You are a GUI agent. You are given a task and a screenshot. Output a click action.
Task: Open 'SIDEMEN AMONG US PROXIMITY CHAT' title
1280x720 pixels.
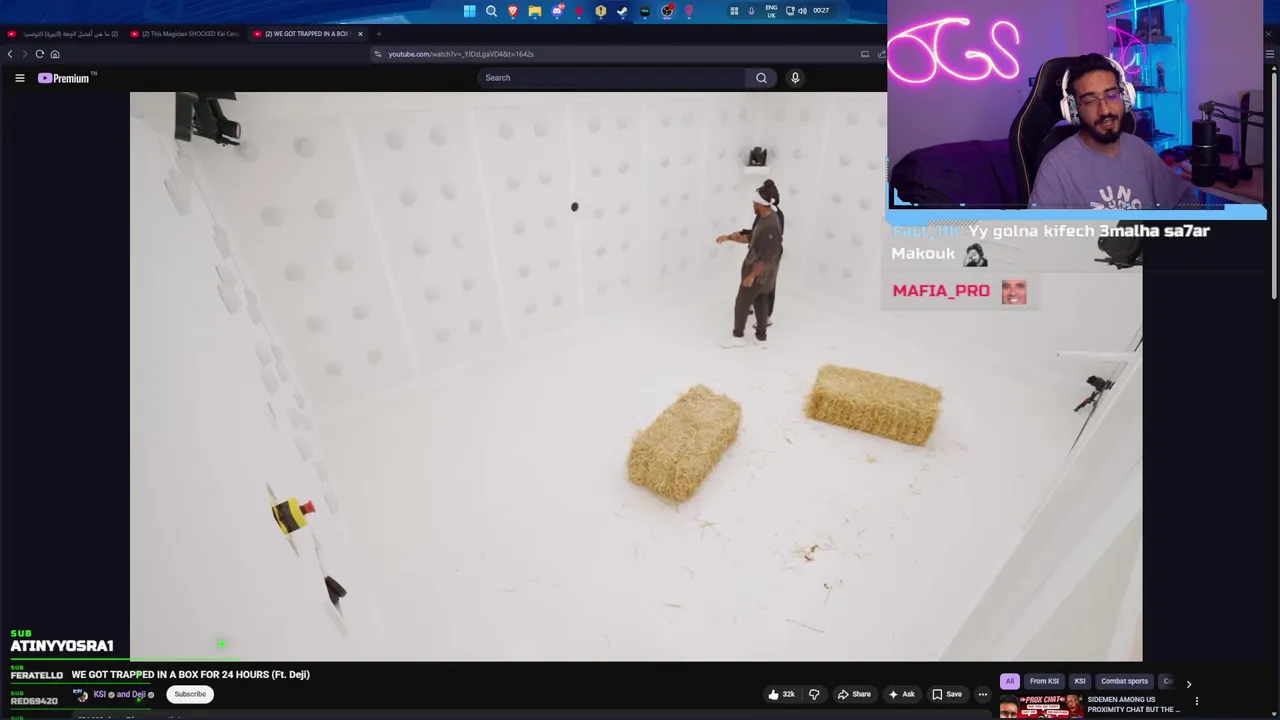1134,705
